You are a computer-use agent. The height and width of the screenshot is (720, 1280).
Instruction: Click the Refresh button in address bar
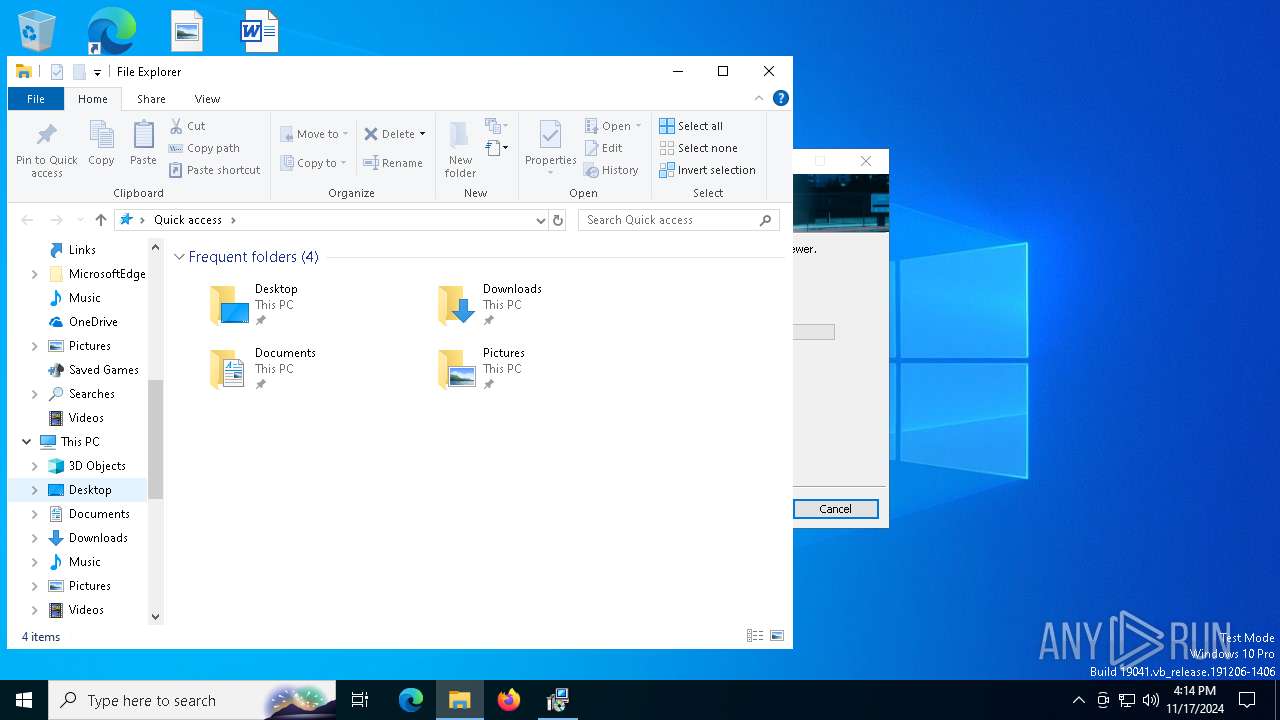[558, 220]
